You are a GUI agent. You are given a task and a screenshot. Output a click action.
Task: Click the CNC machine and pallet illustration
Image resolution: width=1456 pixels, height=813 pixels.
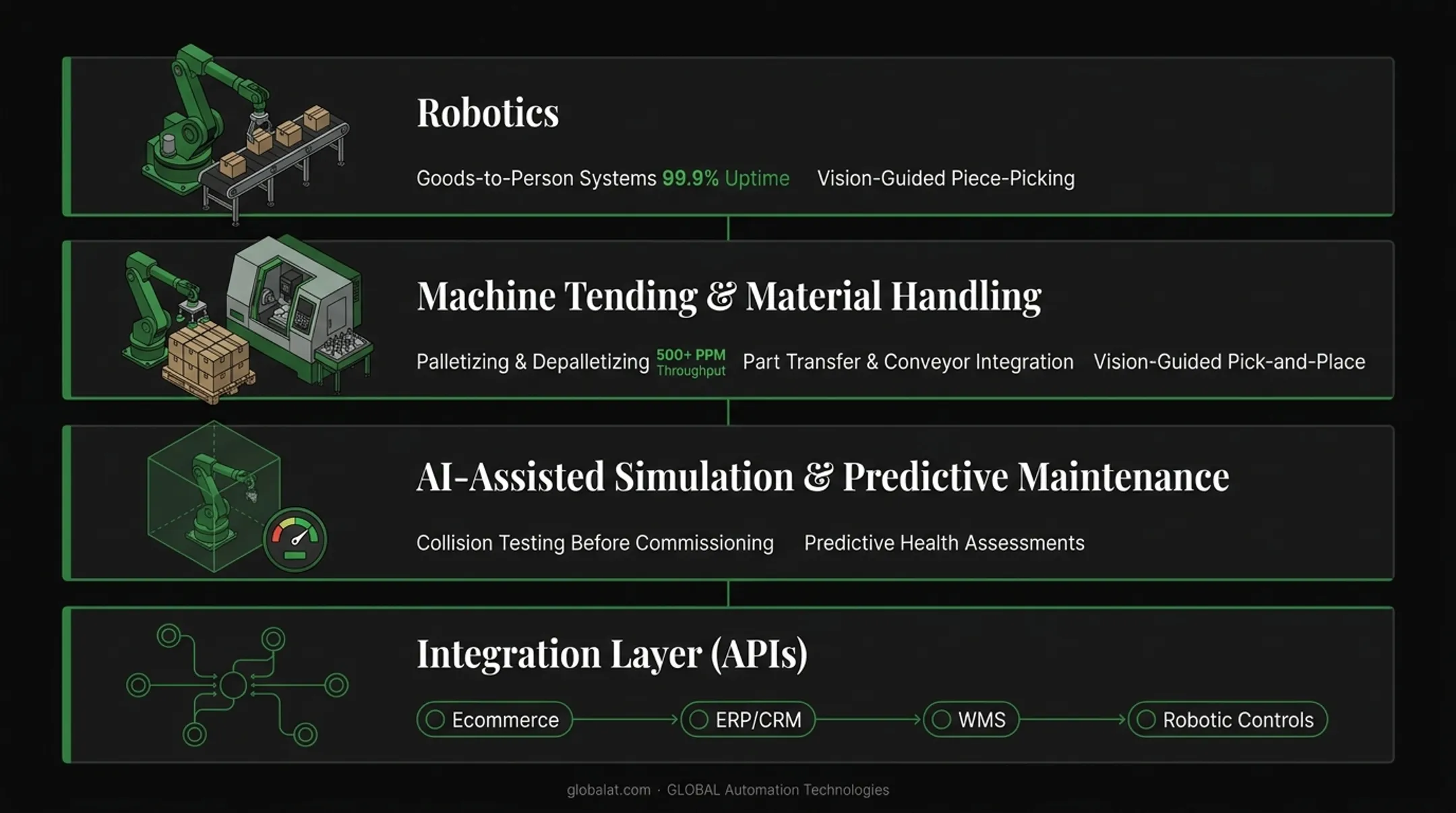(247, 319)
